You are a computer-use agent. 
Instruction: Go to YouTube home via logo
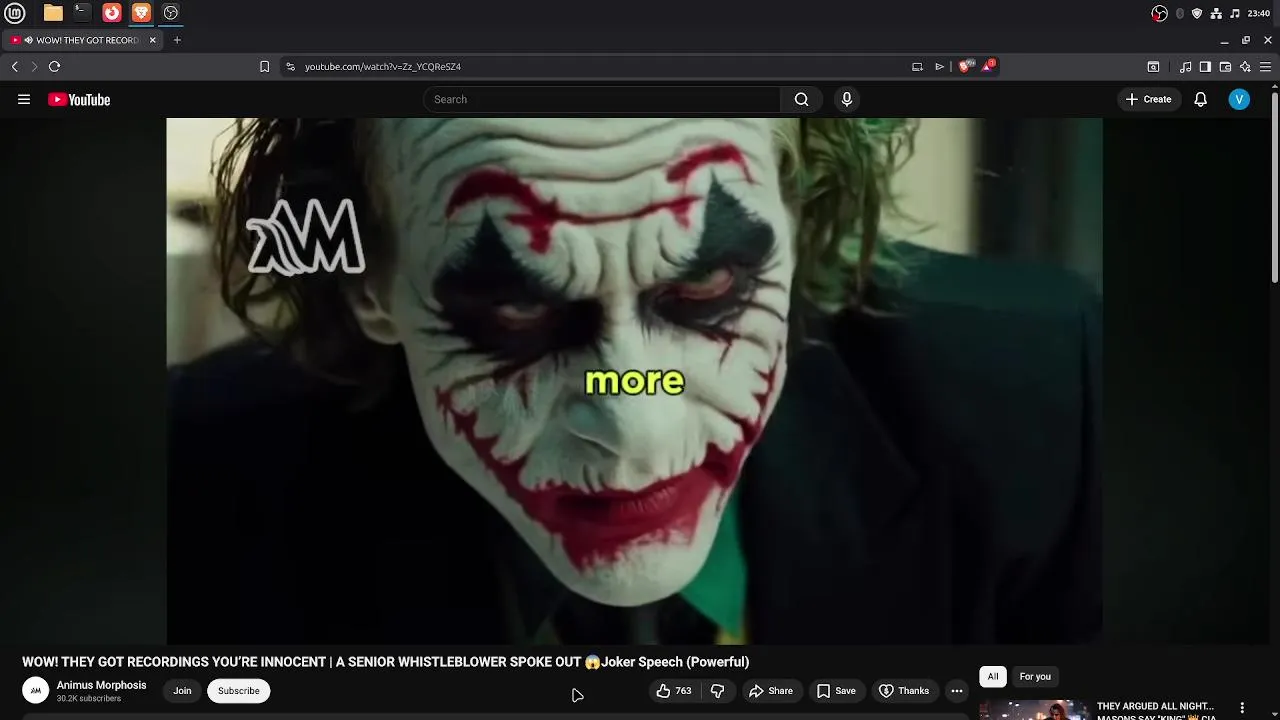click(79, 99)
